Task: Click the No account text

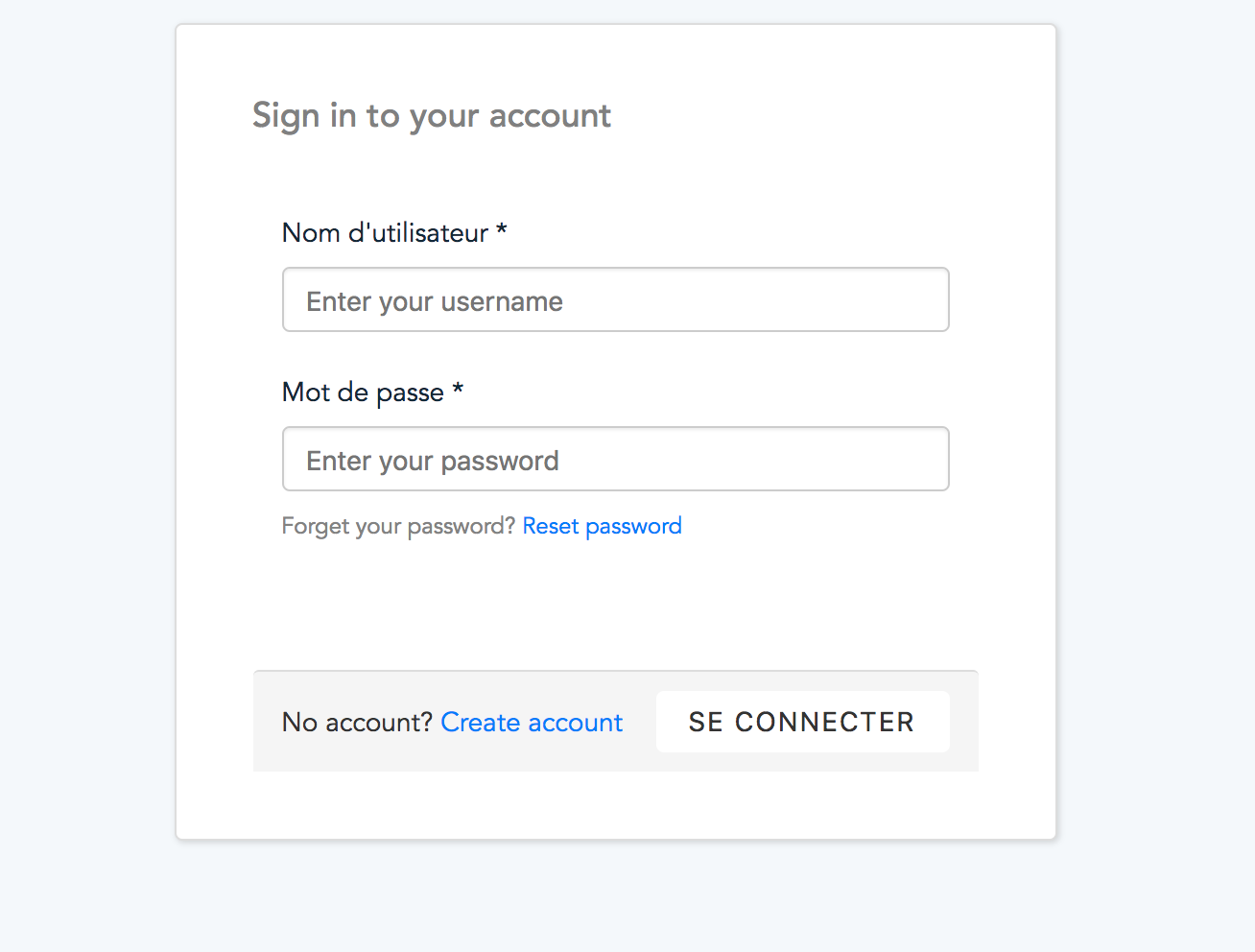Action: pos(356,722)
